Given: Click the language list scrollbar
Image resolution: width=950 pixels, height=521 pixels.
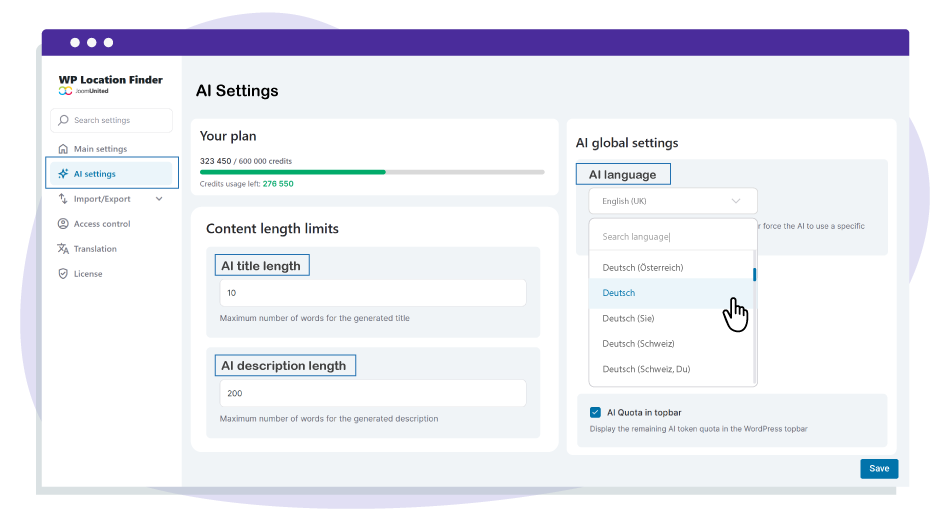Looking at the screenshot, I should pyautogui.click(x=754, y=274).
